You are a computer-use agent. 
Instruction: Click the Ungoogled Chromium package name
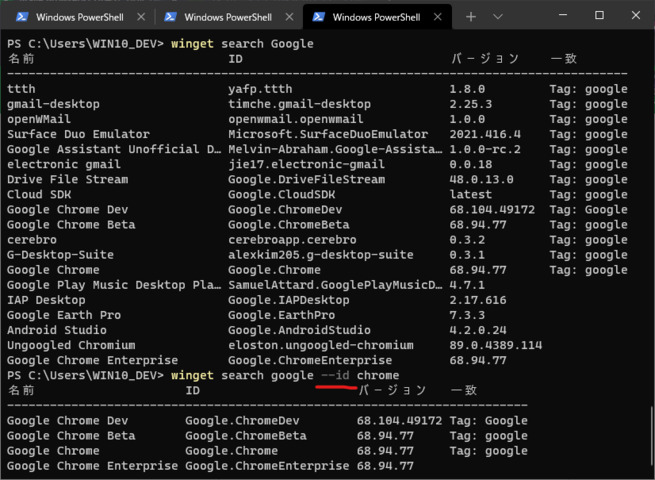point(70,345)
